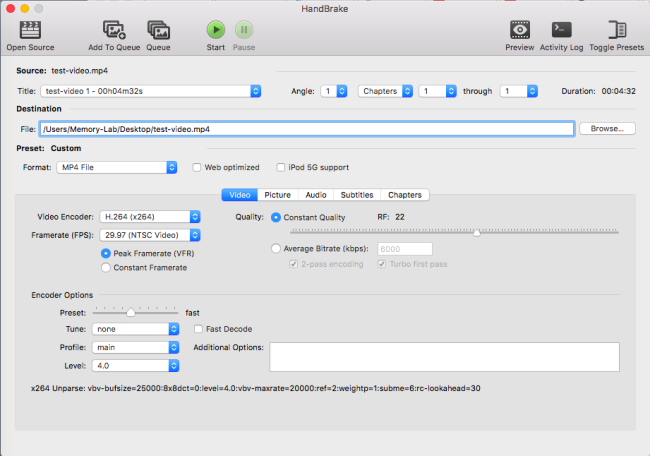Switch to the Audio tab
This screenshot has height=456, width=650.
[x=316, y=195]
